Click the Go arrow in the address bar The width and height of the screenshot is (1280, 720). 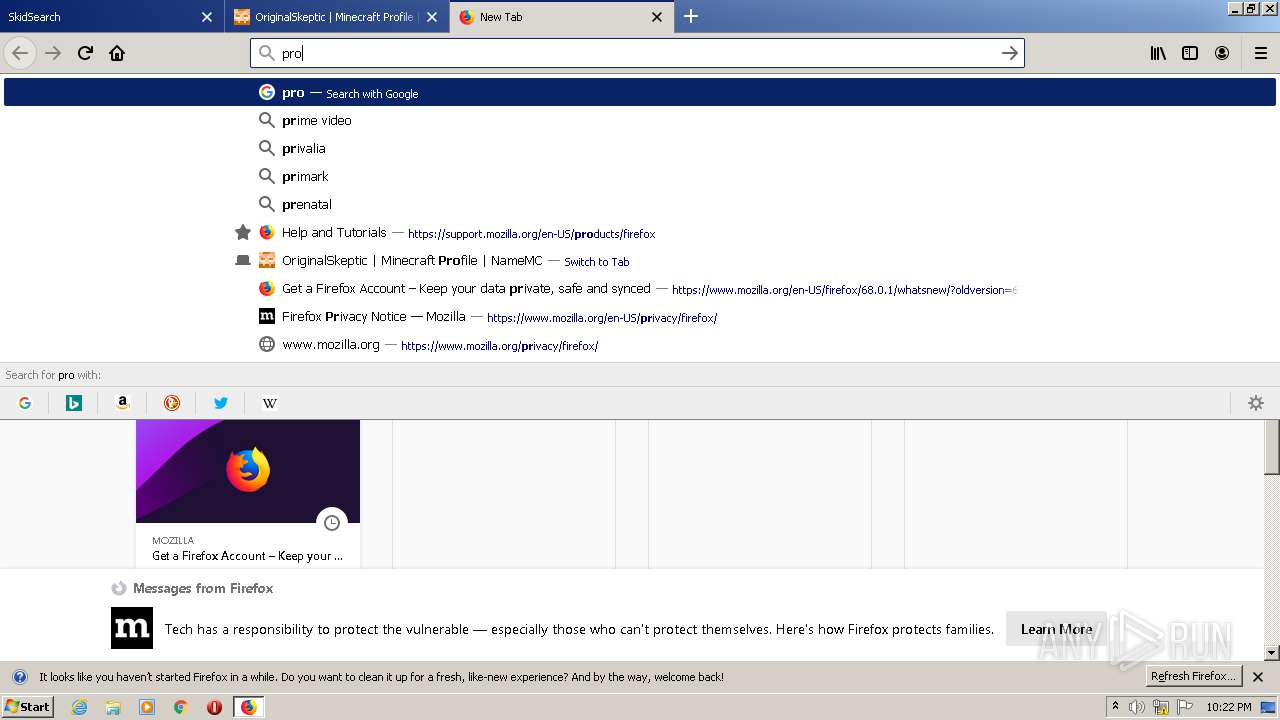1010,53
